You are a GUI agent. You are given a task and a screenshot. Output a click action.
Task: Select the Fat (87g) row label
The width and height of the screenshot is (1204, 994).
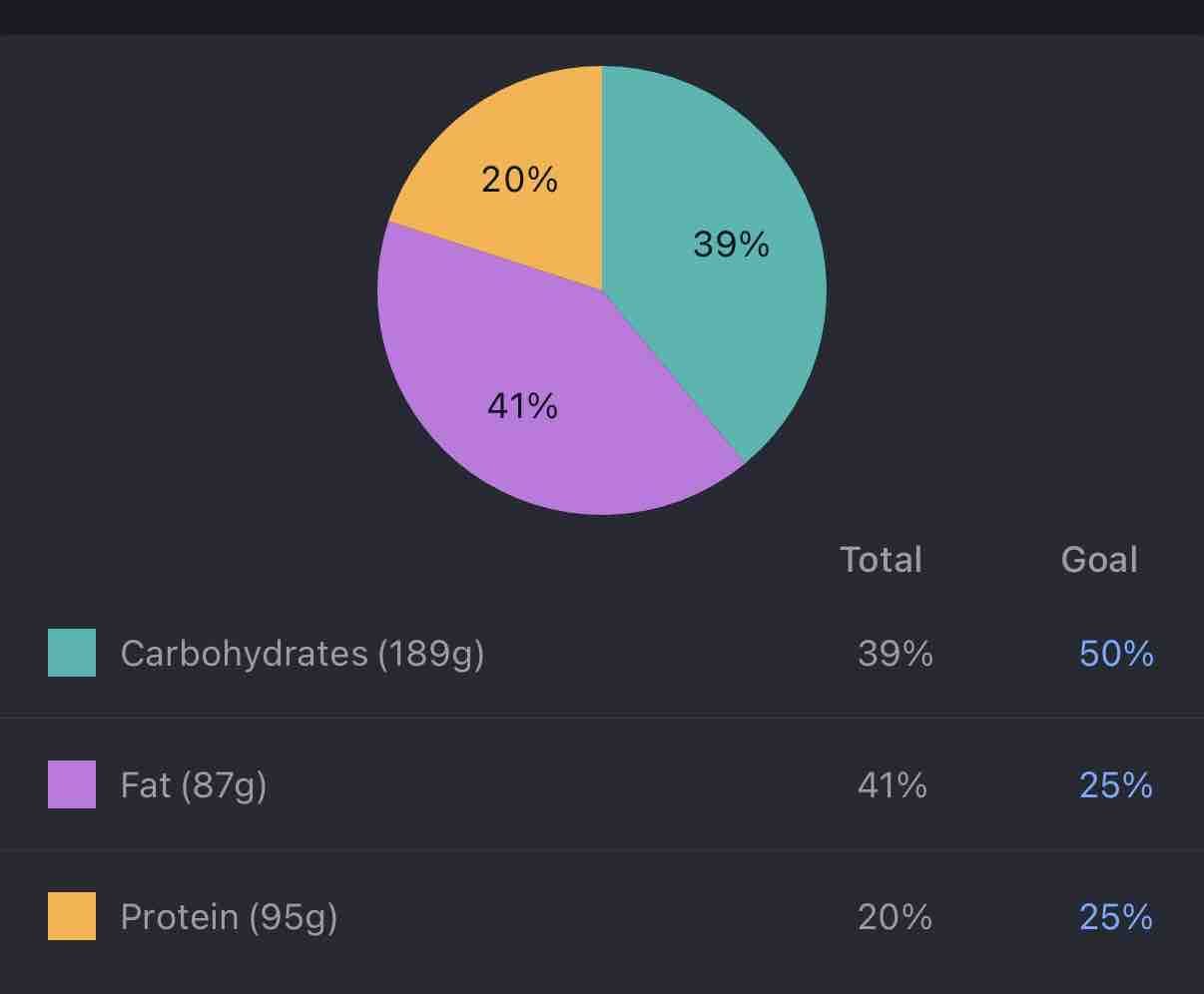(x=193, y=785)
